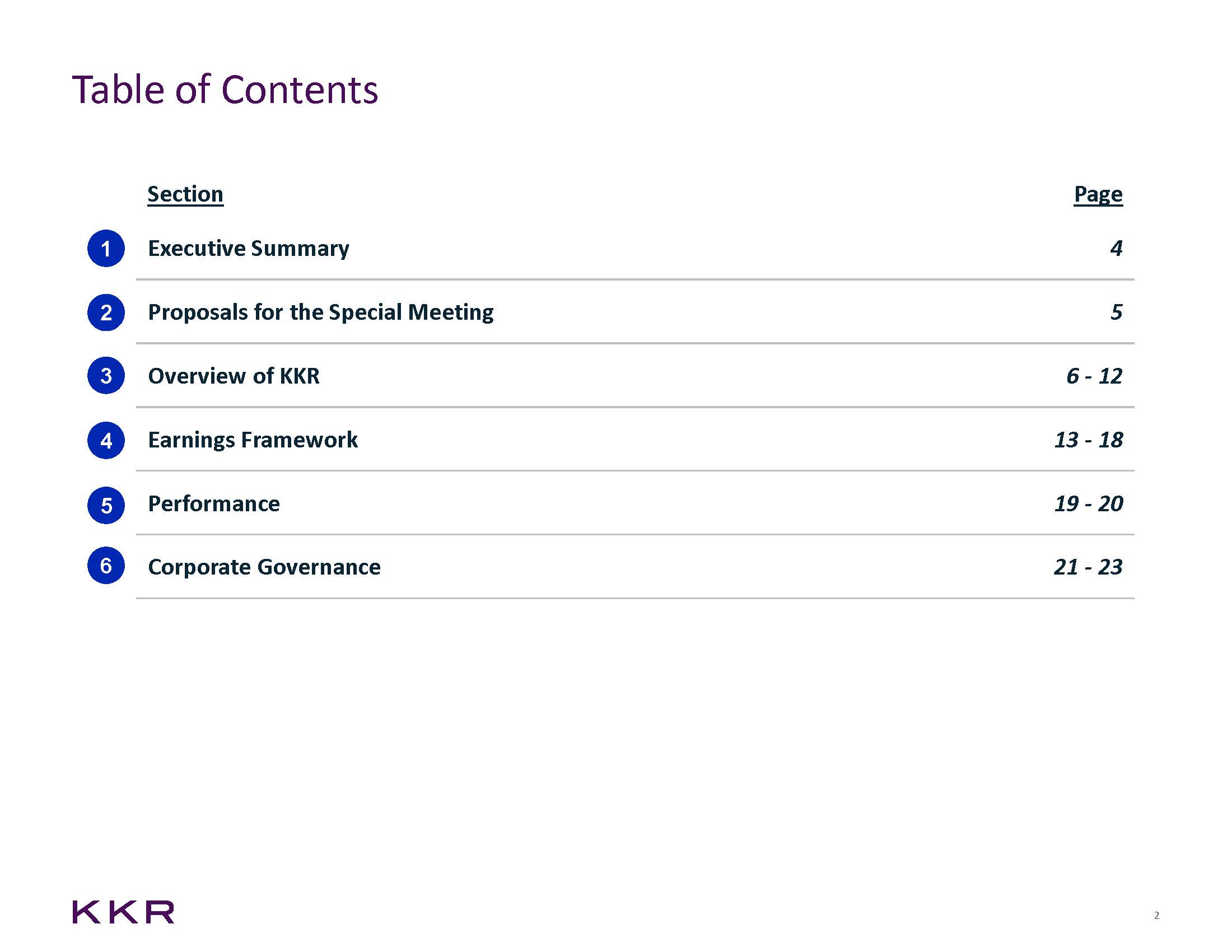This screenshot has height=952, width=1232.
Task: Click the blue circle numbered 1
Action: pos(106,248)
